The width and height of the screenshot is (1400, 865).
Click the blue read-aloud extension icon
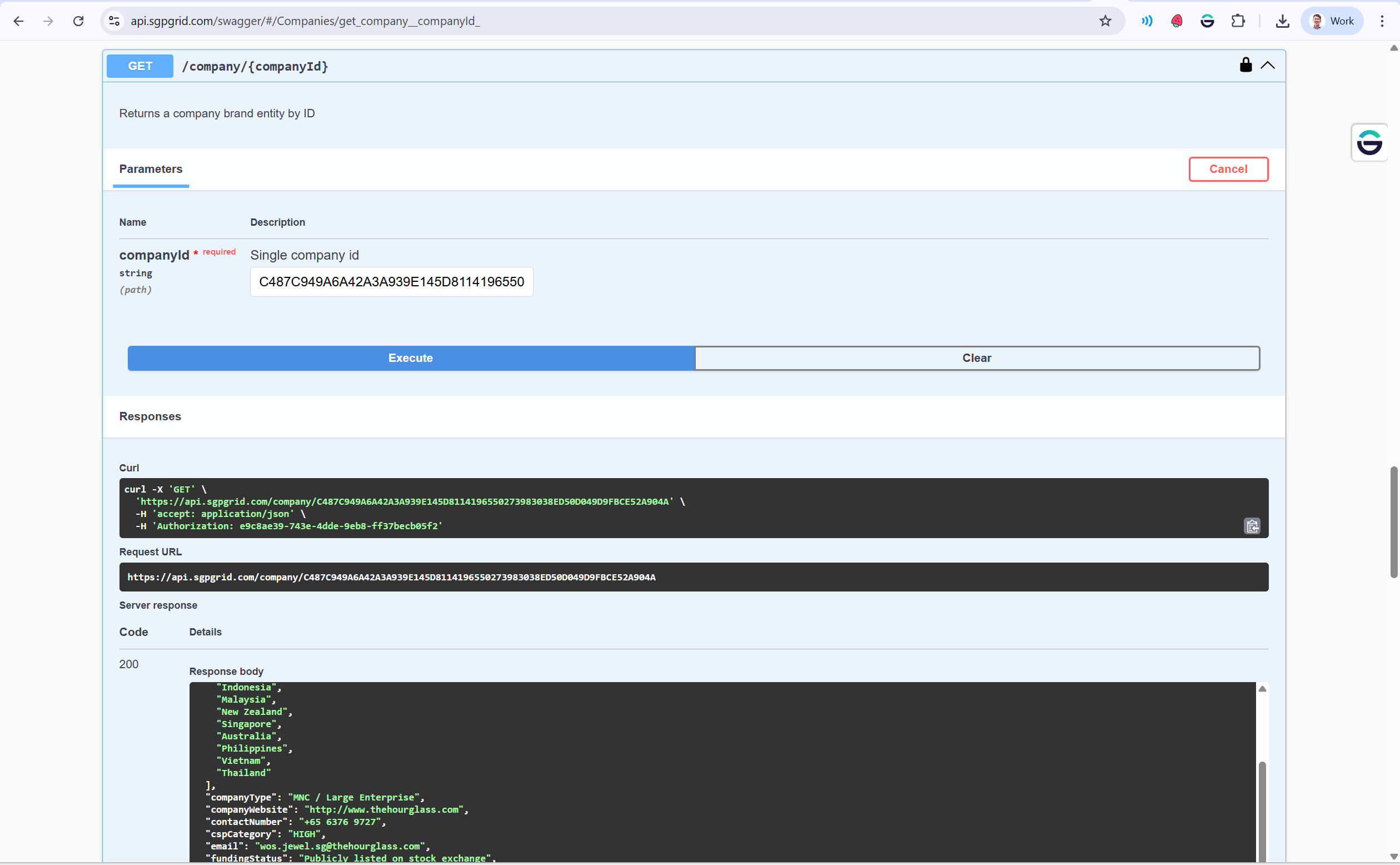1146,21
